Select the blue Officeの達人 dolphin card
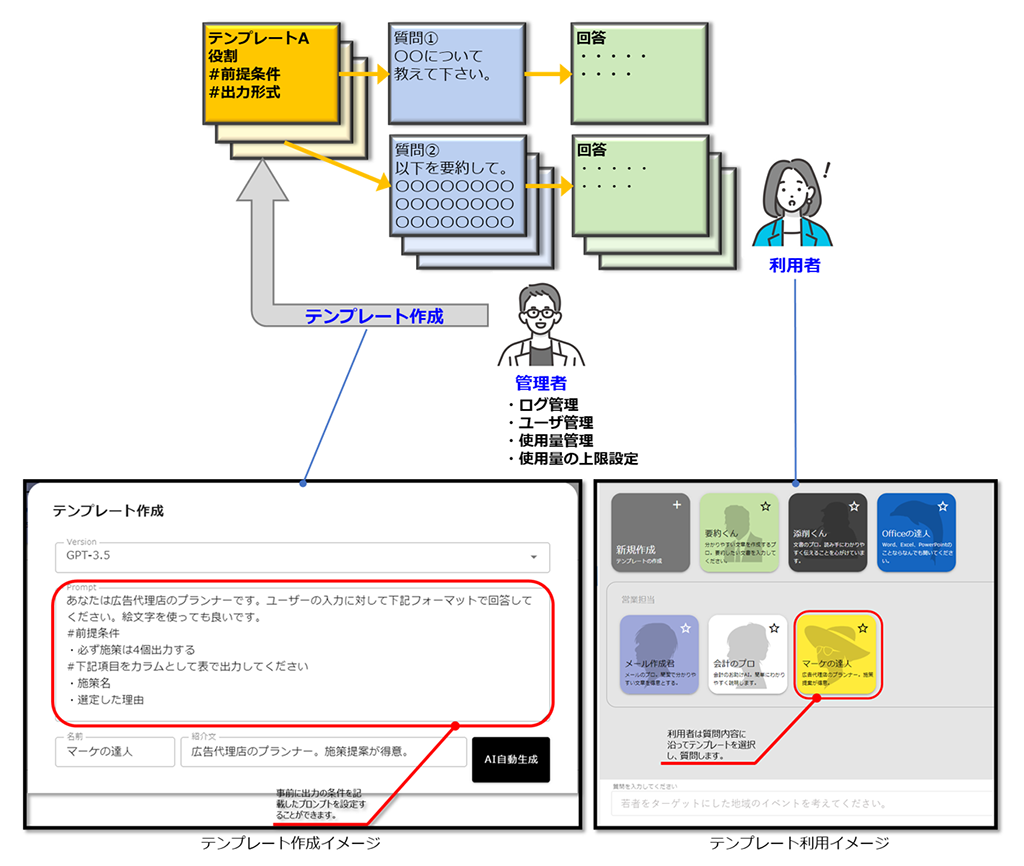 (x=916, y=532)
